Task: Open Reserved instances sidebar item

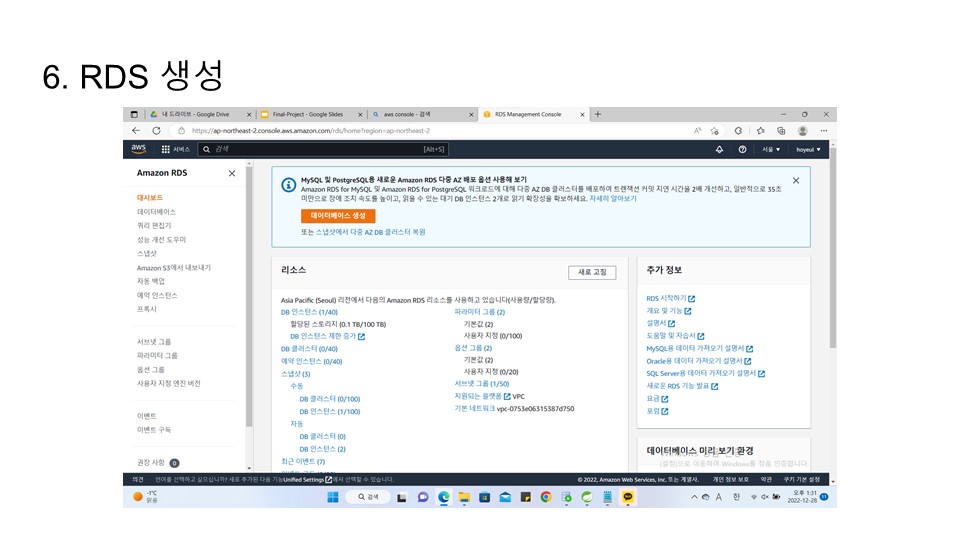Action: [x=157, y=295]
